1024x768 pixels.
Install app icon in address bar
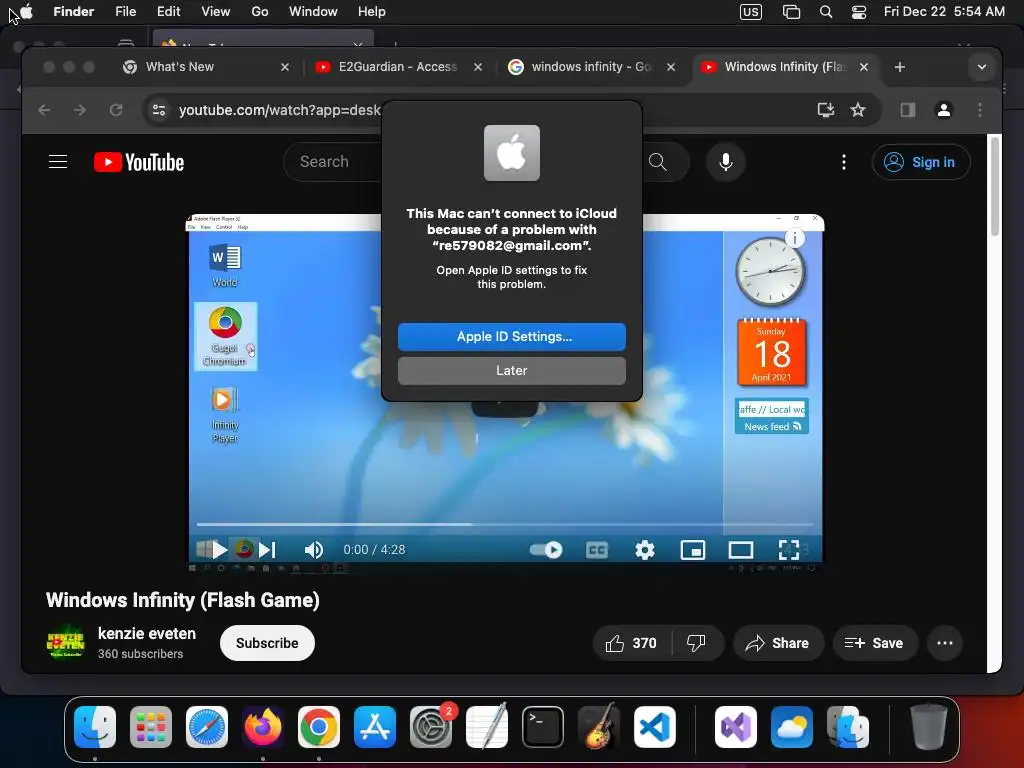[x=826, y=110]
